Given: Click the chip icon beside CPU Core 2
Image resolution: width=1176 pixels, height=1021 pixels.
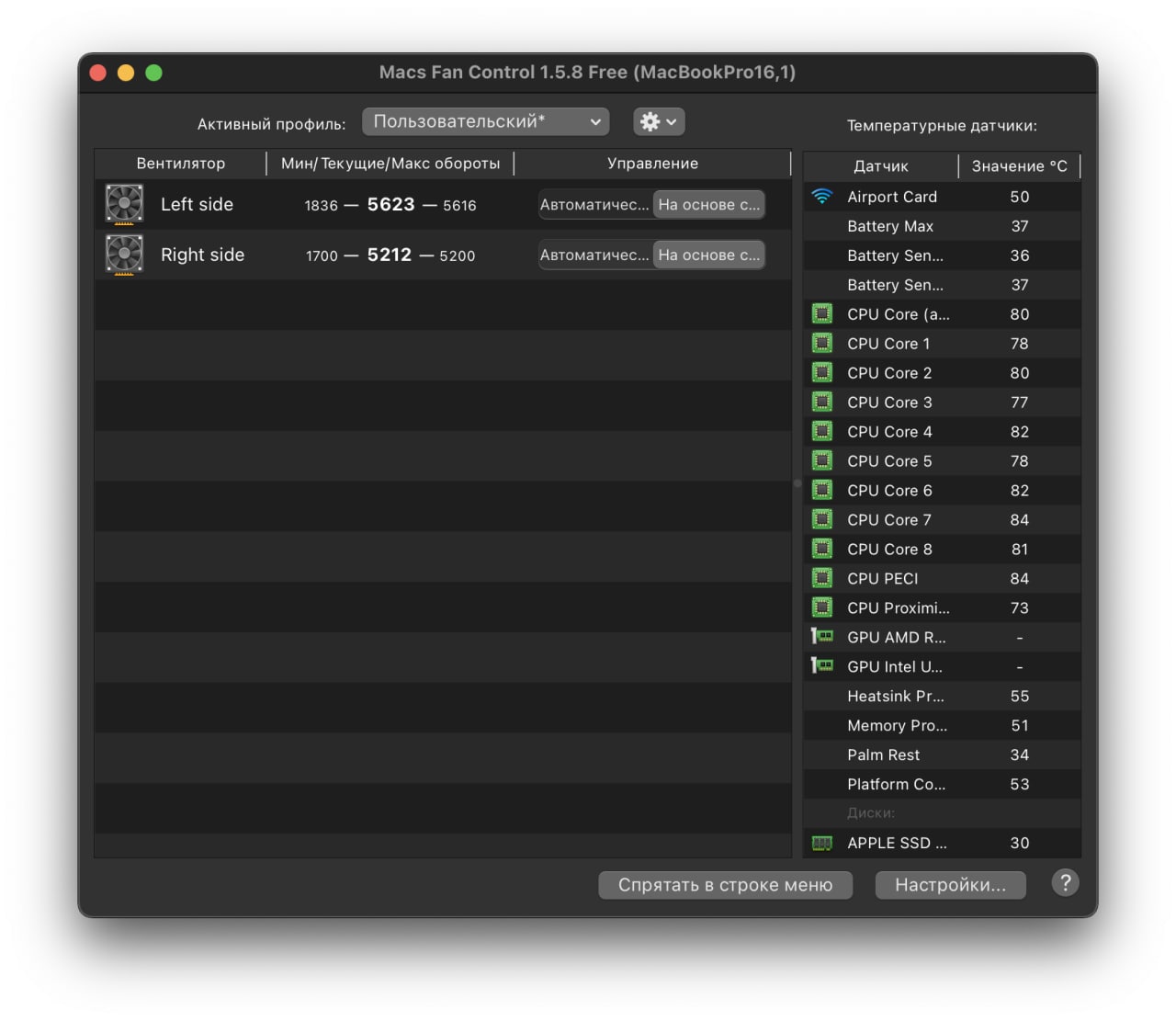Looking at the screenshot, I should [x=822, y=373].
